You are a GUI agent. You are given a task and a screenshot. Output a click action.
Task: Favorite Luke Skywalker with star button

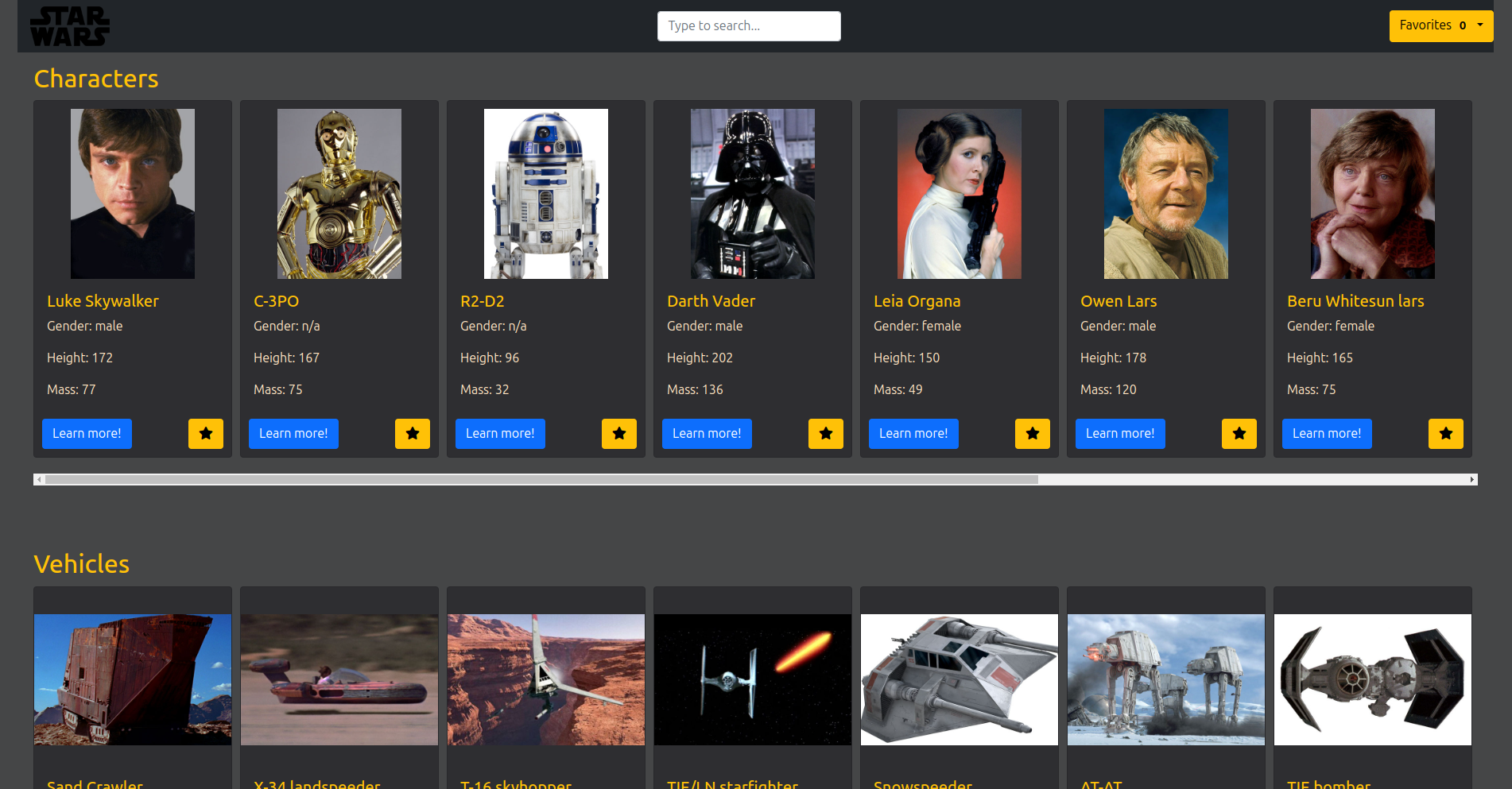[x=206, y=434]
